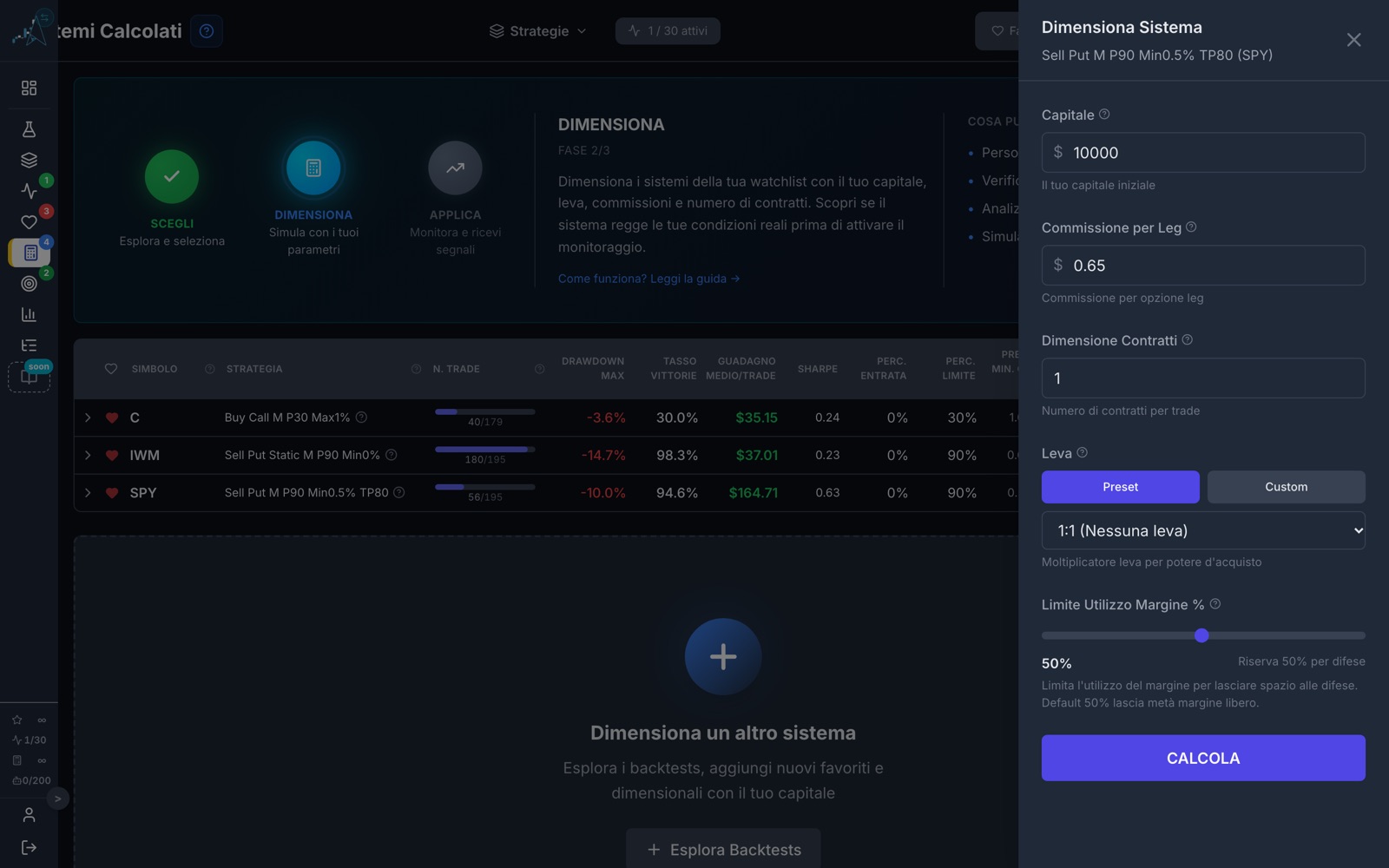
Task: Click the Esplora Backtests button
Action: point(723,849)
